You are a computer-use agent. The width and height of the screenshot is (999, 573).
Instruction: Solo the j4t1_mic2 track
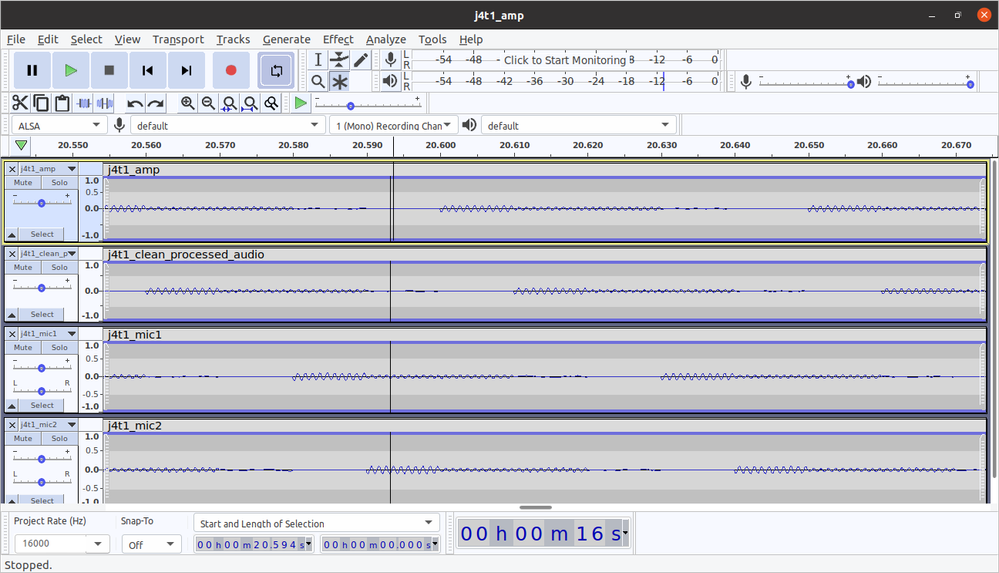coord(59,439)
